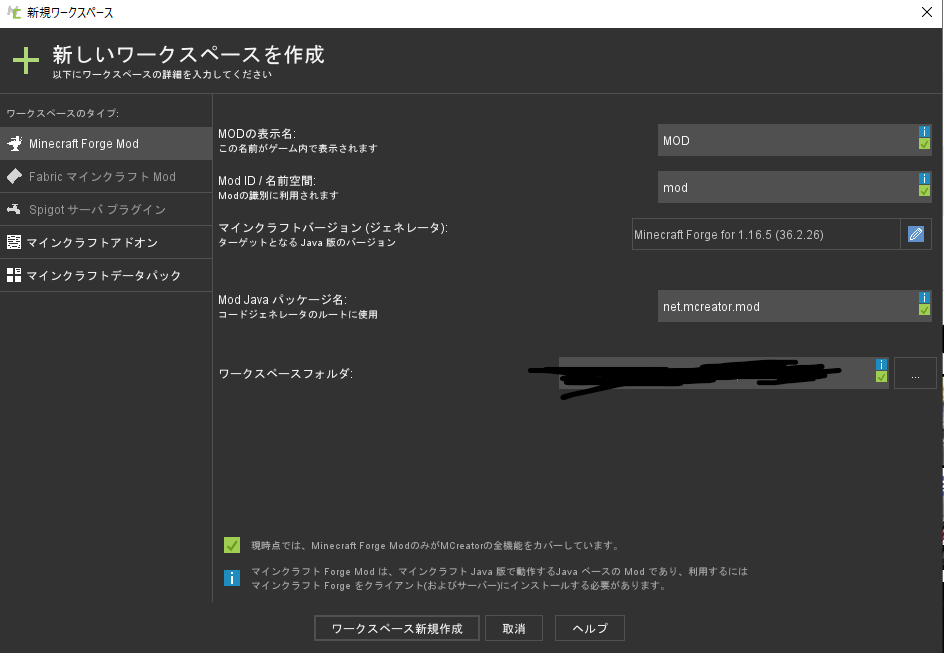
Task: Open help with the ヘルプ button
Action: click(x=589, y=628)
